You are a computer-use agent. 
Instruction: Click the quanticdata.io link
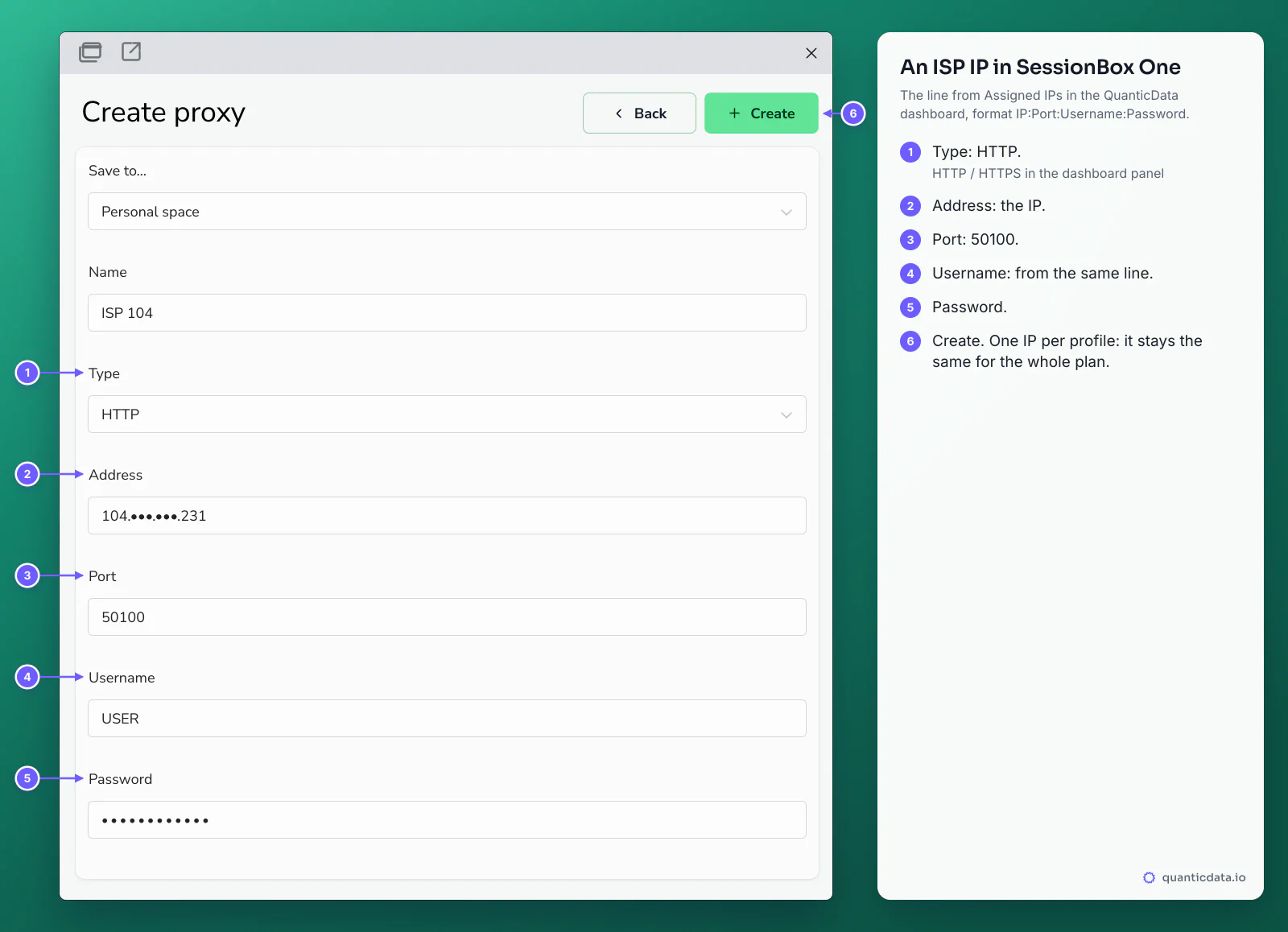[x=1203, y=877]
